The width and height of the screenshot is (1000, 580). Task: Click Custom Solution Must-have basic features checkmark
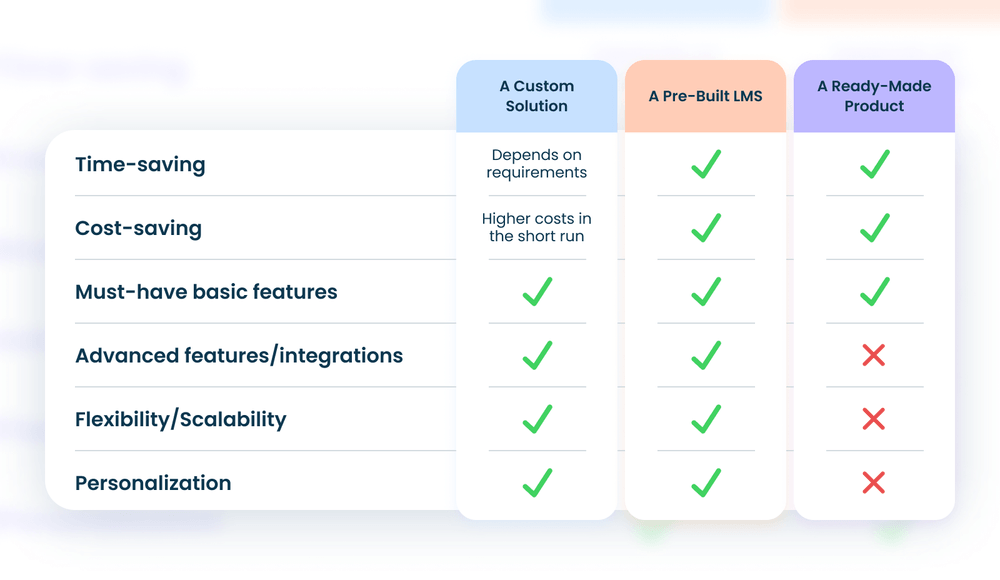(537, 292)
